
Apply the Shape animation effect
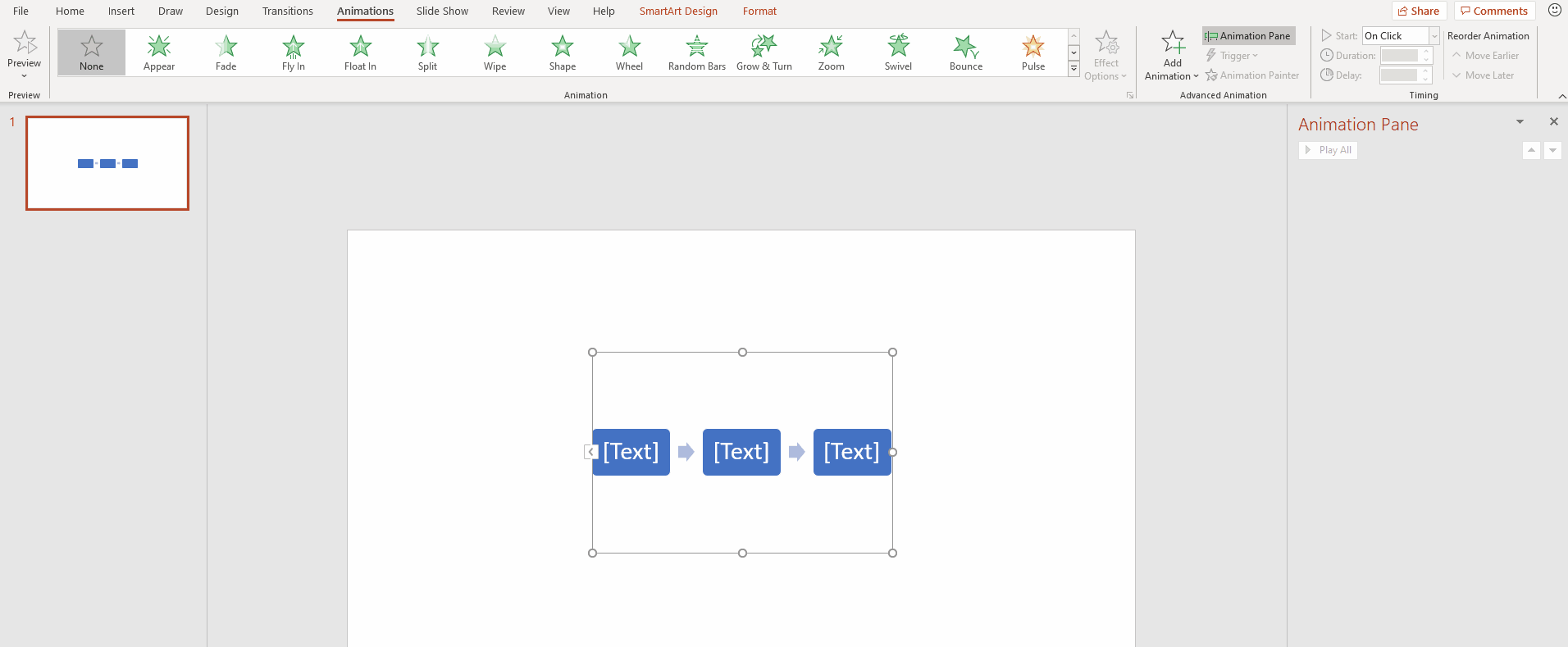pos(563,52)
